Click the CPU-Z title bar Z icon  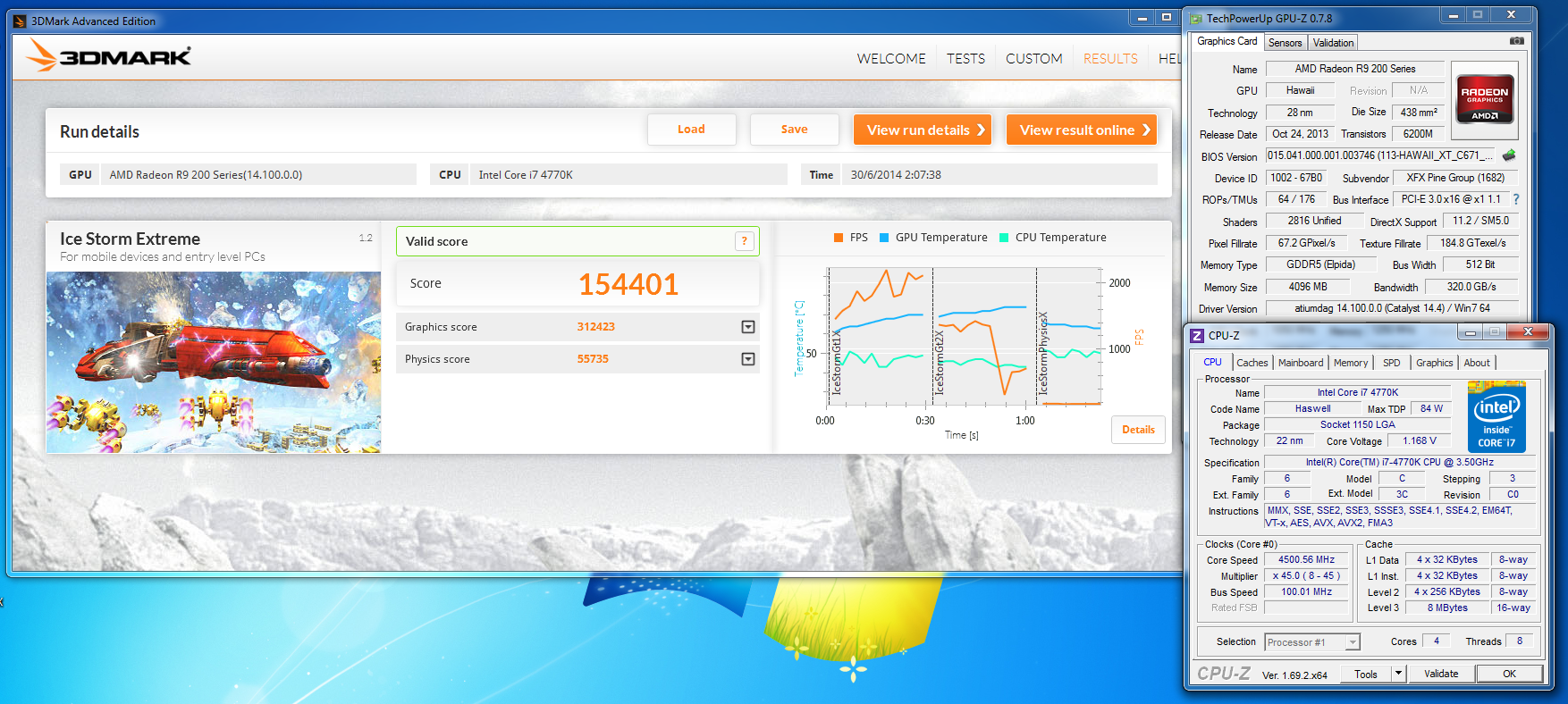[x=1197, y=335]
